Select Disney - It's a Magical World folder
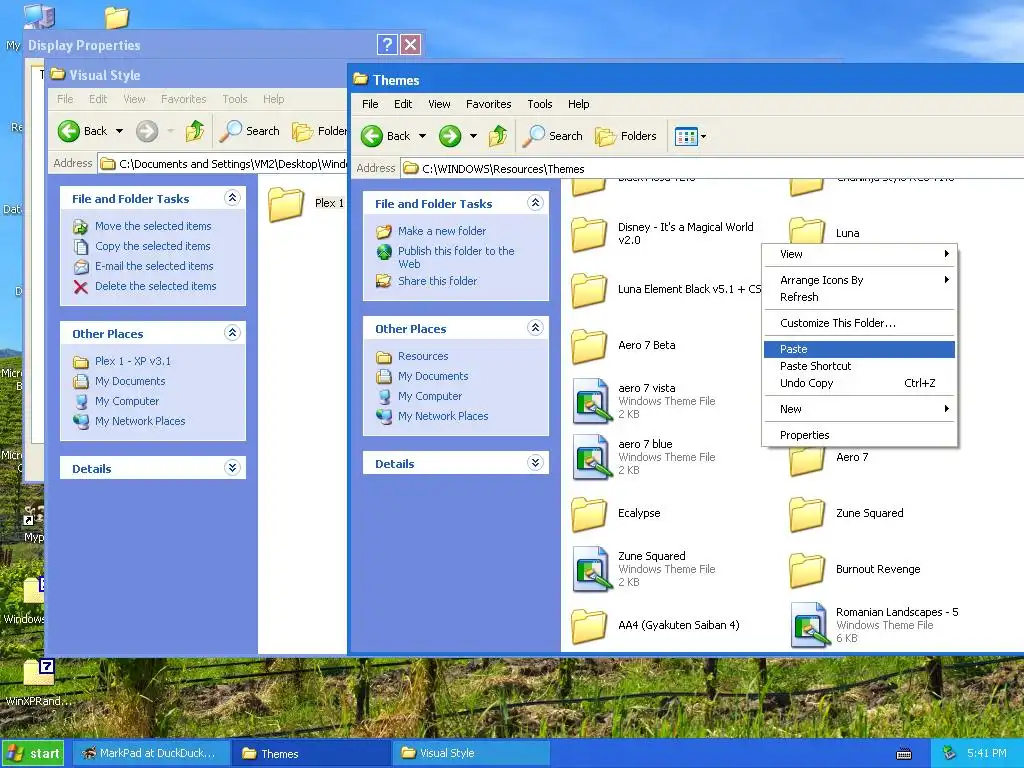 coord(589,234)
